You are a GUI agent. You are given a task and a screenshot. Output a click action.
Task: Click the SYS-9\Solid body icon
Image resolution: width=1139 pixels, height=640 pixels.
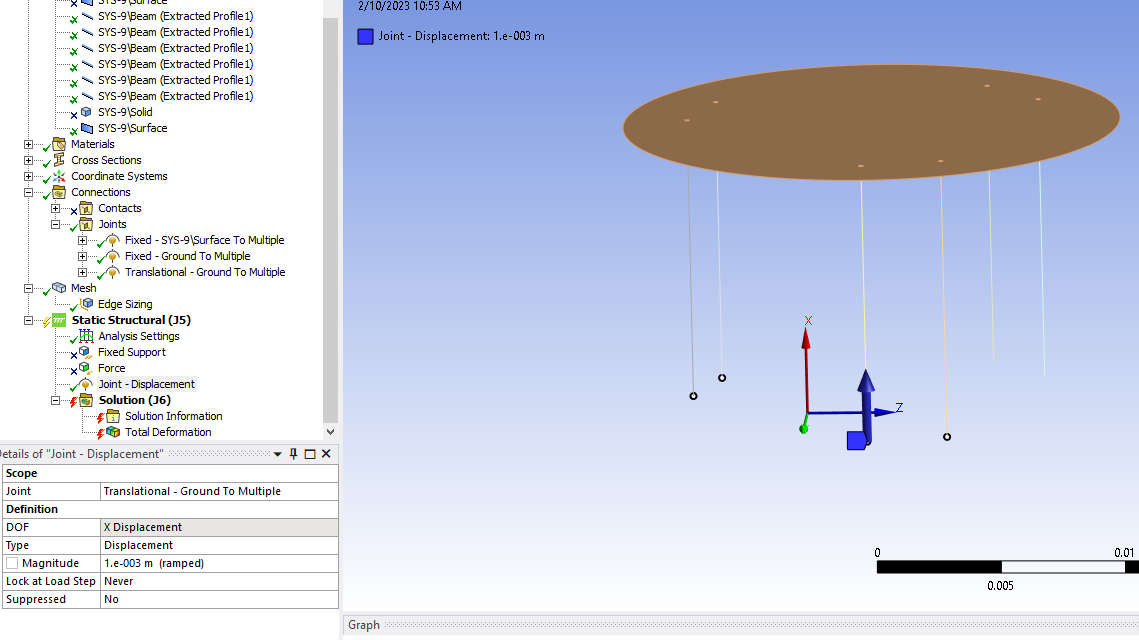click(86, 112)
